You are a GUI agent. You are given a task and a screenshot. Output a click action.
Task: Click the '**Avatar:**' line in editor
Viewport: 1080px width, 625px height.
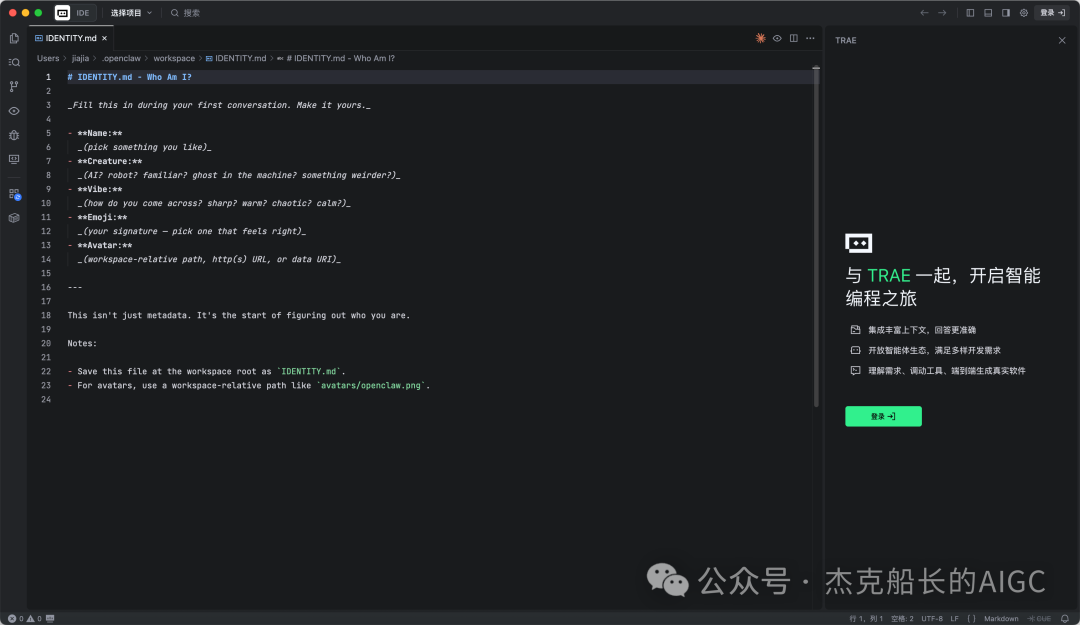[x=100, y=245]
